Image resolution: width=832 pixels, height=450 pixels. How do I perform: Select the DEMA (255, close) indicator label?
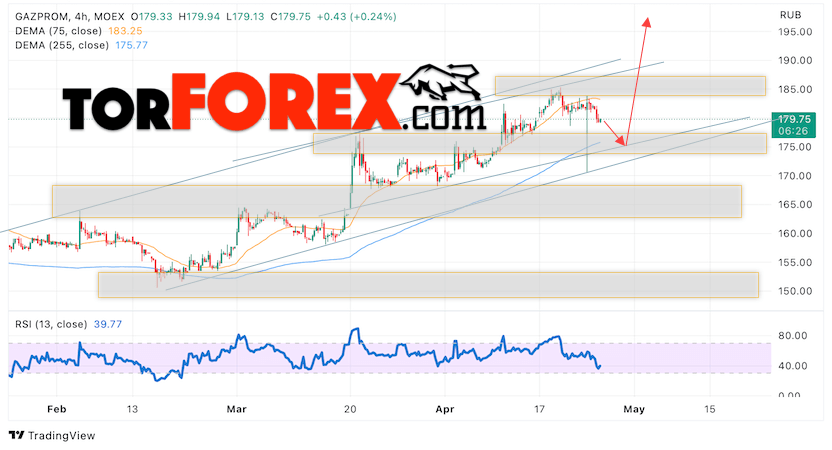[62, 46]
